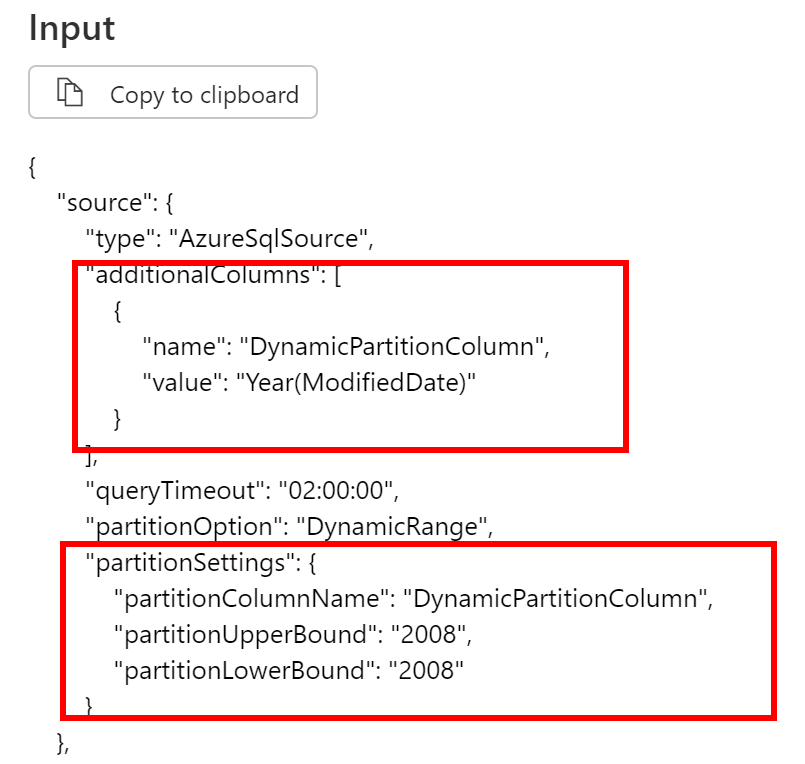805x764 pixels.
Task: Click the Copy to clipboard button
Action: [173, 92]
